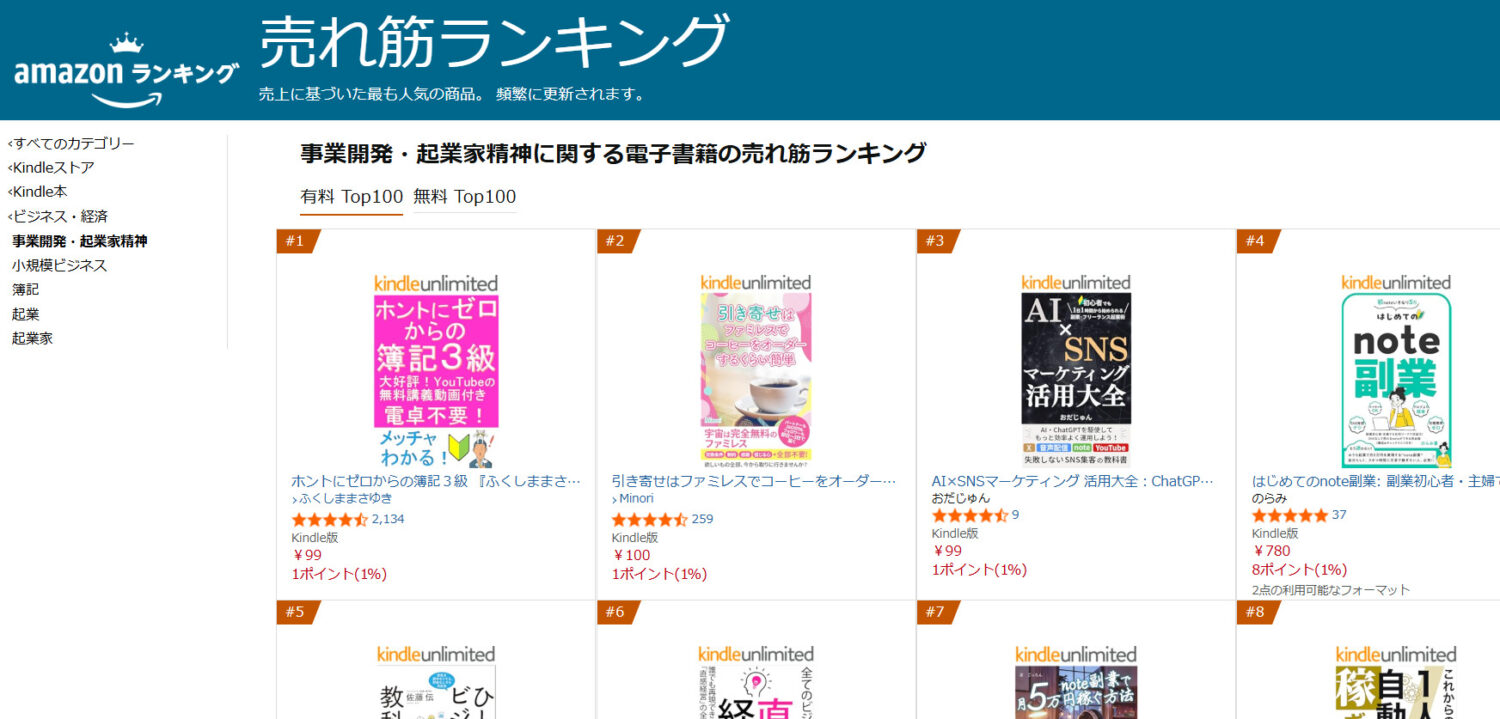Image resolution: width=1500 pixels, height=719 pixels.
Task: Open the 小規模ビジネス subcategory
Action: [x=60, y=265]
